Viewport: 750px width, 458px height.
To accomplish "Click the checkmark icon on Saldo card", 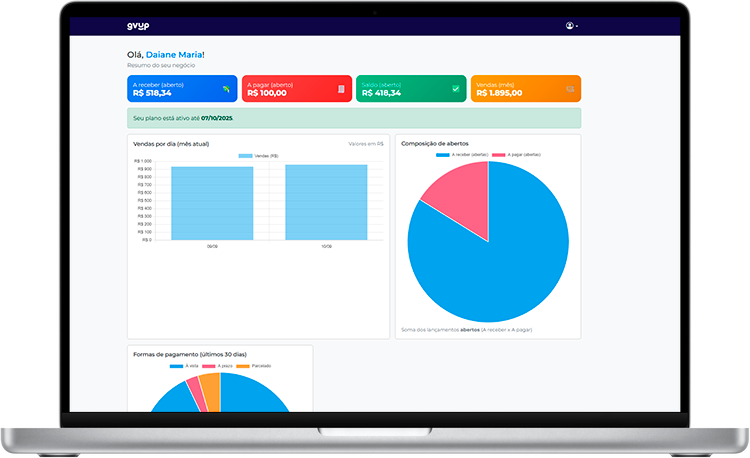I will coord(455,89).
